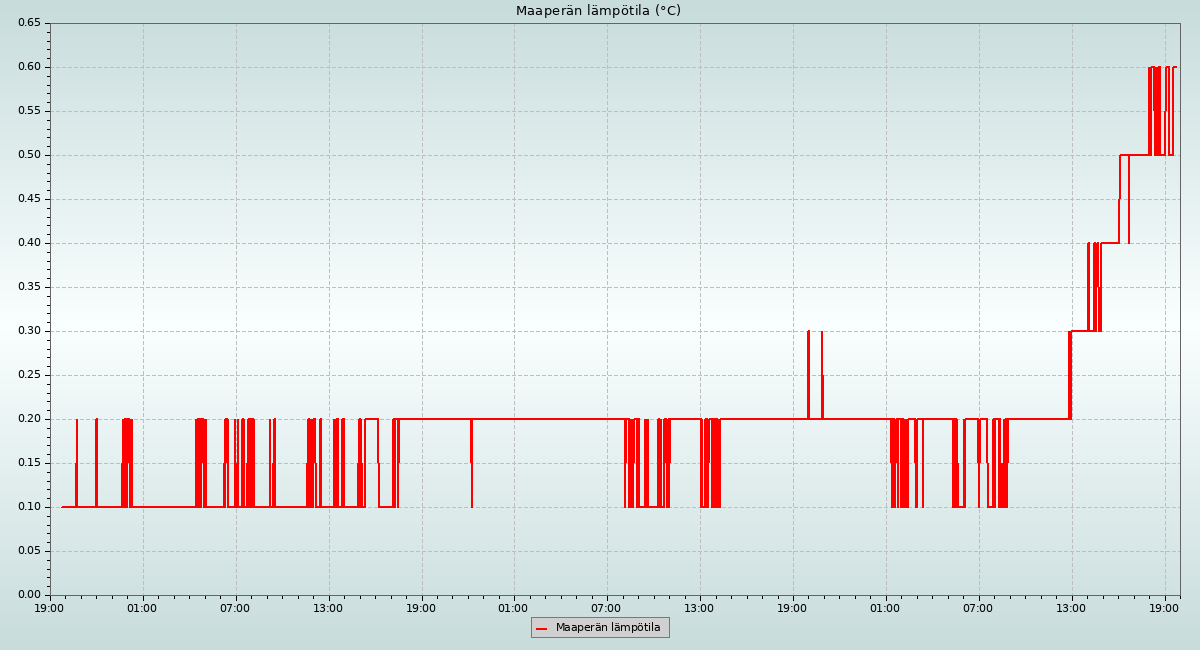Select the 0.55 y-axis tick label

click(x=28, y=111)
